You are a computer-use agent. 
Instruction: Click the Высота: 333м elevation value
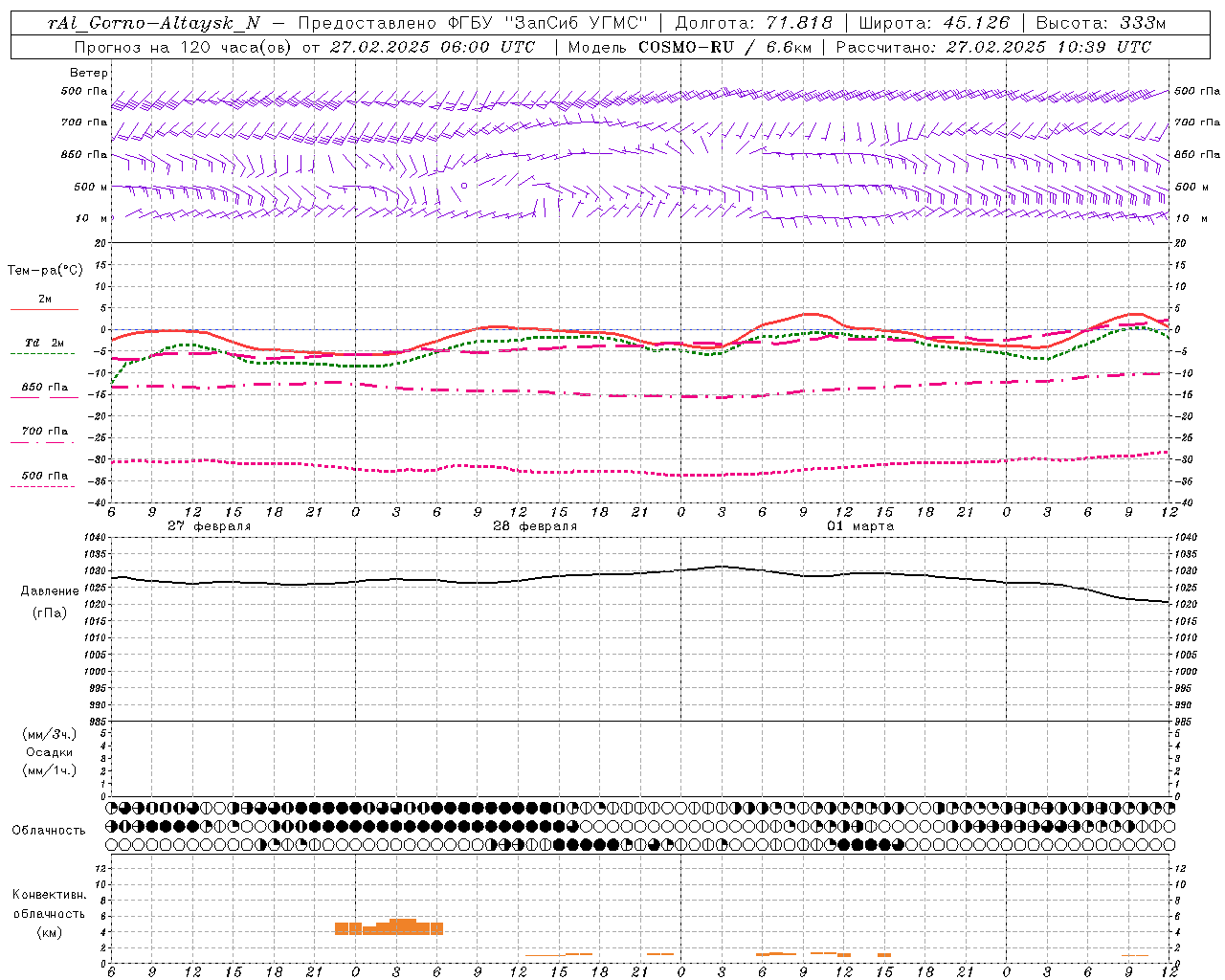click(x=1102, y=23)
